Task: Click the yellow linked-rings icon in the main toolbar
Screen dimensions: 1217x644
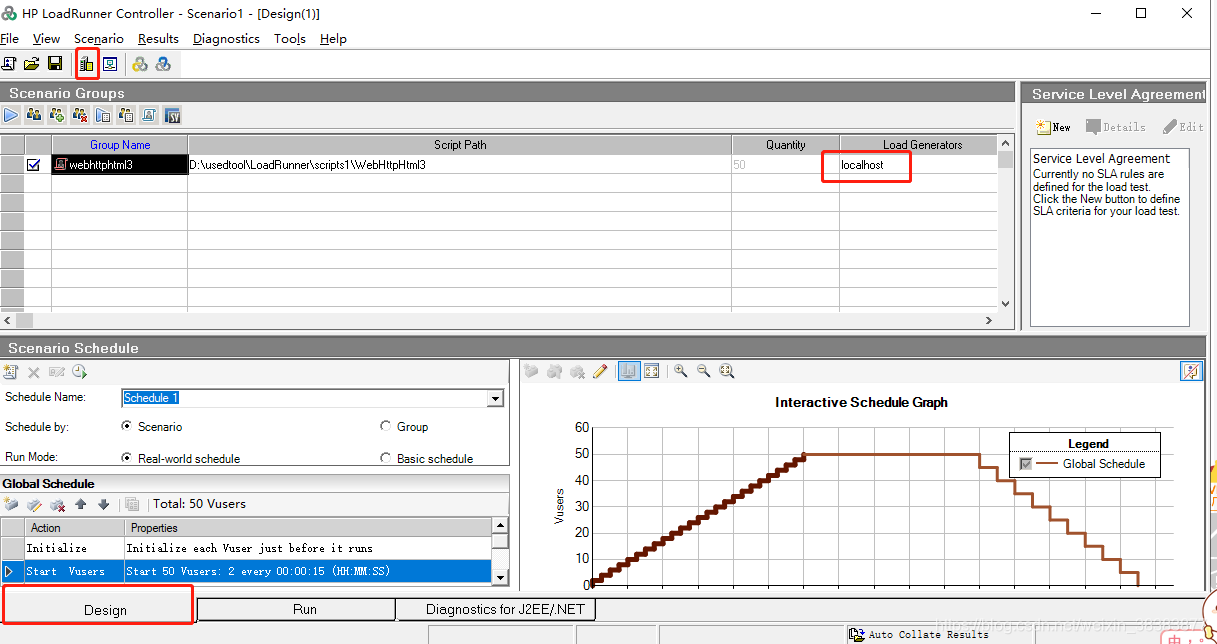Action: [140, 64]
